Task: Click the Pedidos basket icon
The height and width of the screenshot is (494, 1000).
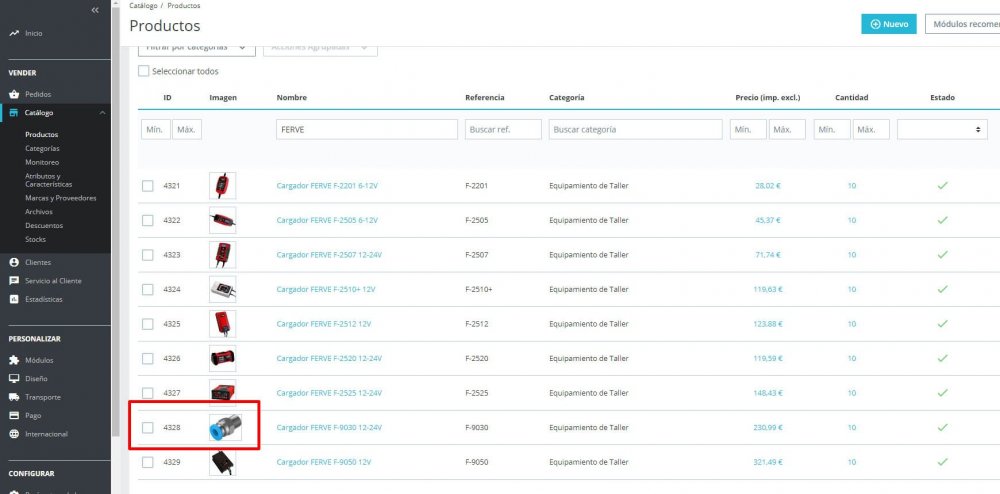Action: (14, 94)
